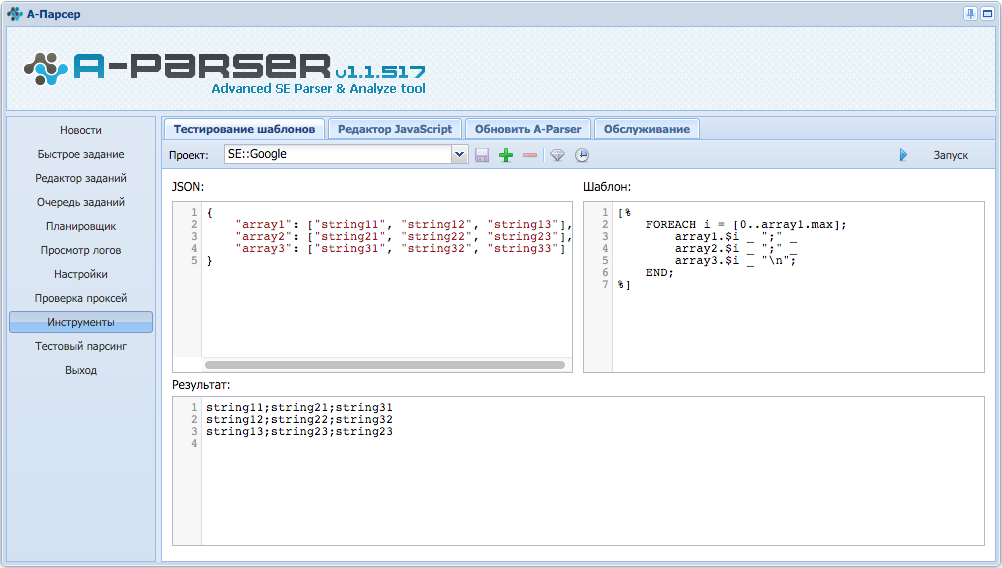The height and width of the screenshot is (568, 1002).
Task: Open the Редактор JavaScript tab
Action: pyautogui.click(x=395, y=129)
